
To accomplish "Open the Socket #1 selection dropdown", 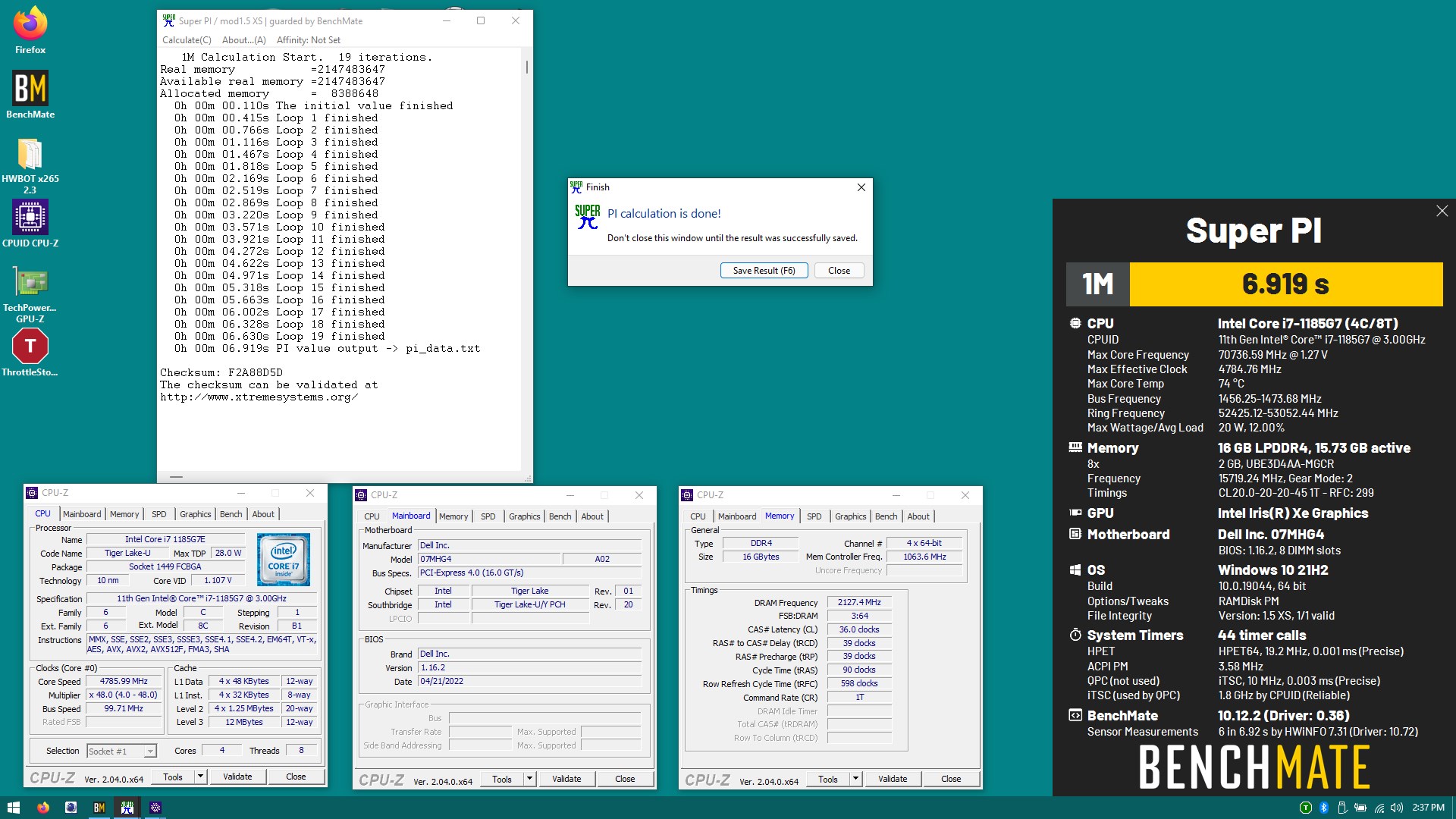I will click(x=121, y=752).
